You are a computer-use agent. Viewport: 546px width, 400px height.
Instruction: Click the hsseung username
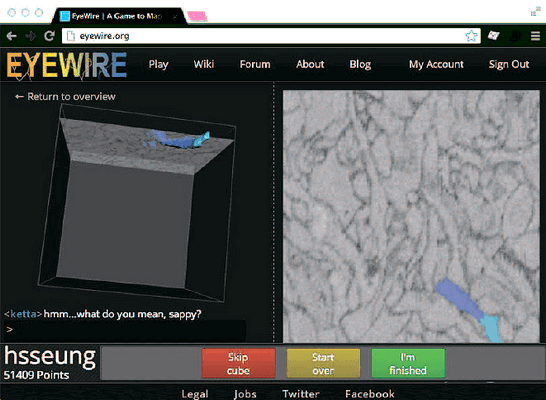pos(50,357)
